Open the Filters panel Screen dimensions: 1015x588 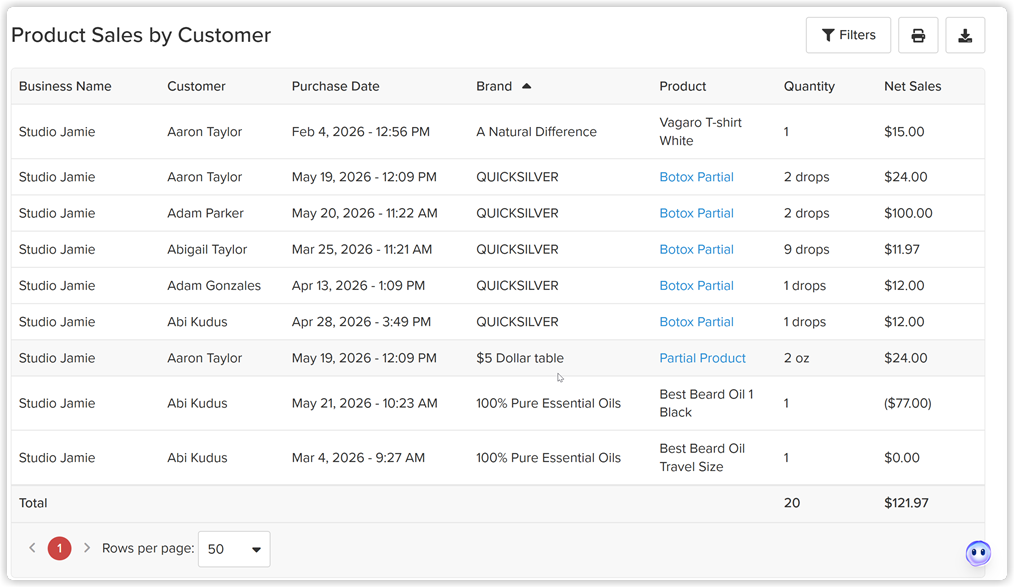pyautogui.click(x=848, y=35)
